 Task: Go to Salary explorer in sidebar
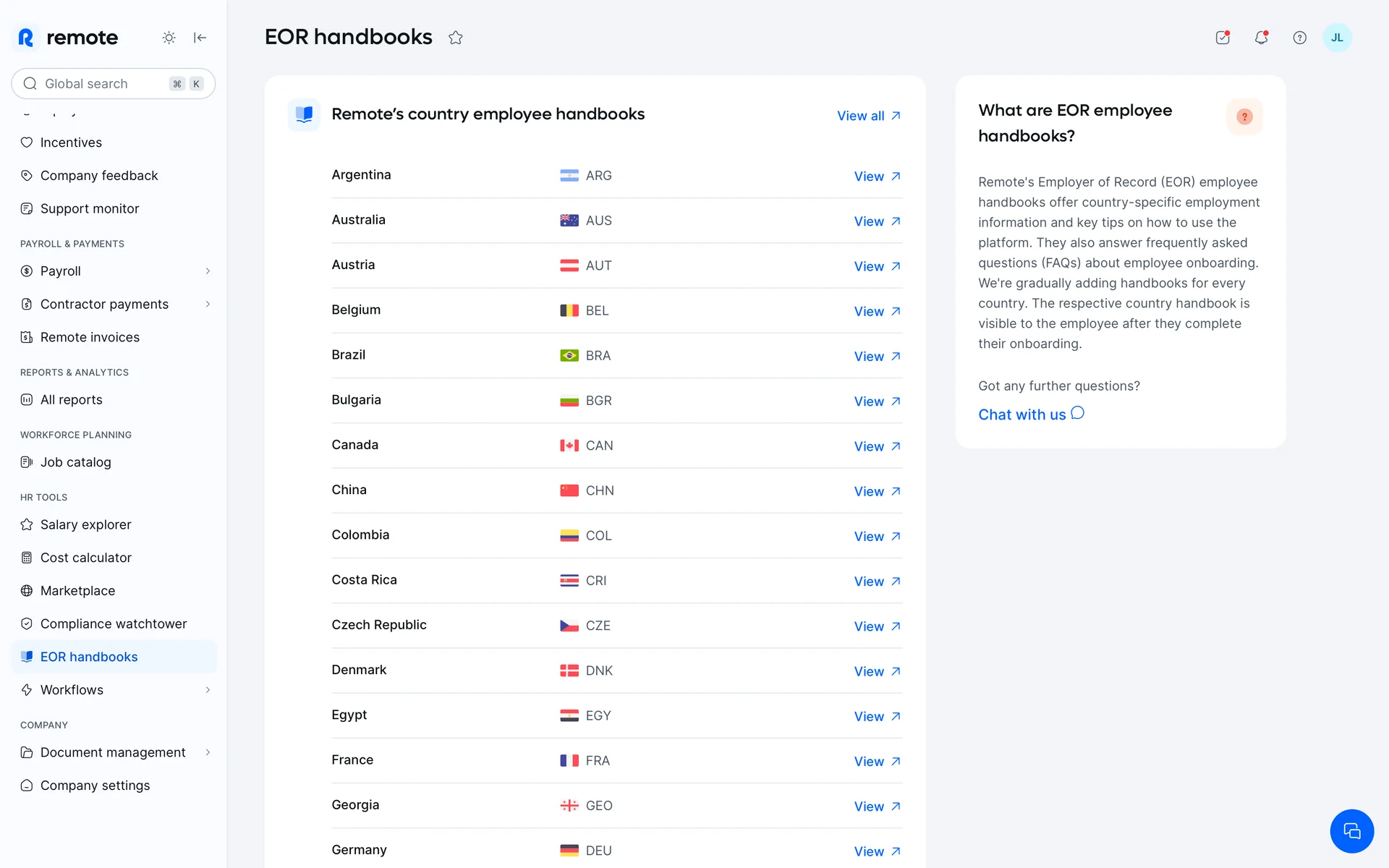(85, 524)
